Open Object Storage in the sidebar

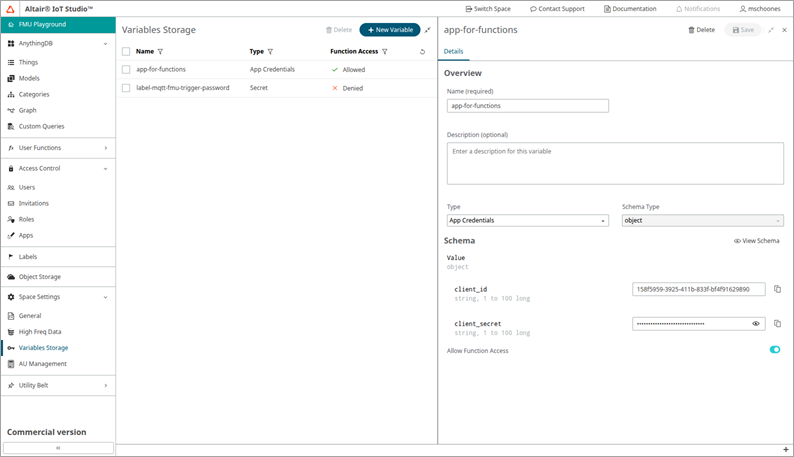click(40, 277)
